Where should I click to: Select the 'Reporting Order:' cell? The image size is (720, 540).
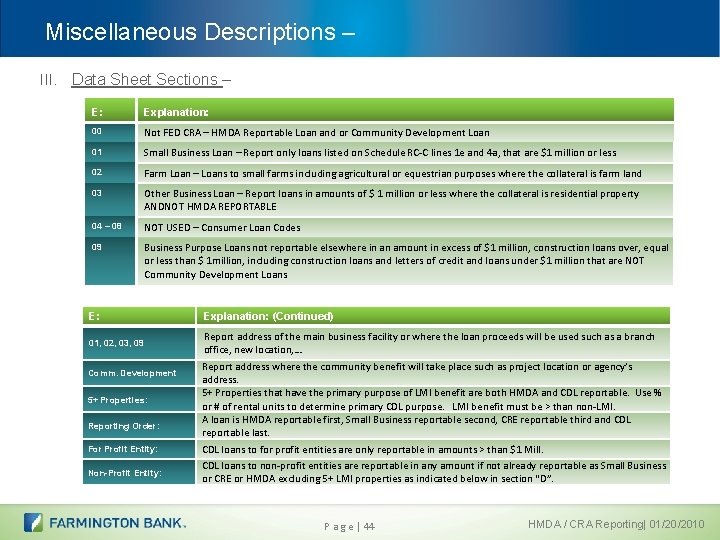click(139, 426)
